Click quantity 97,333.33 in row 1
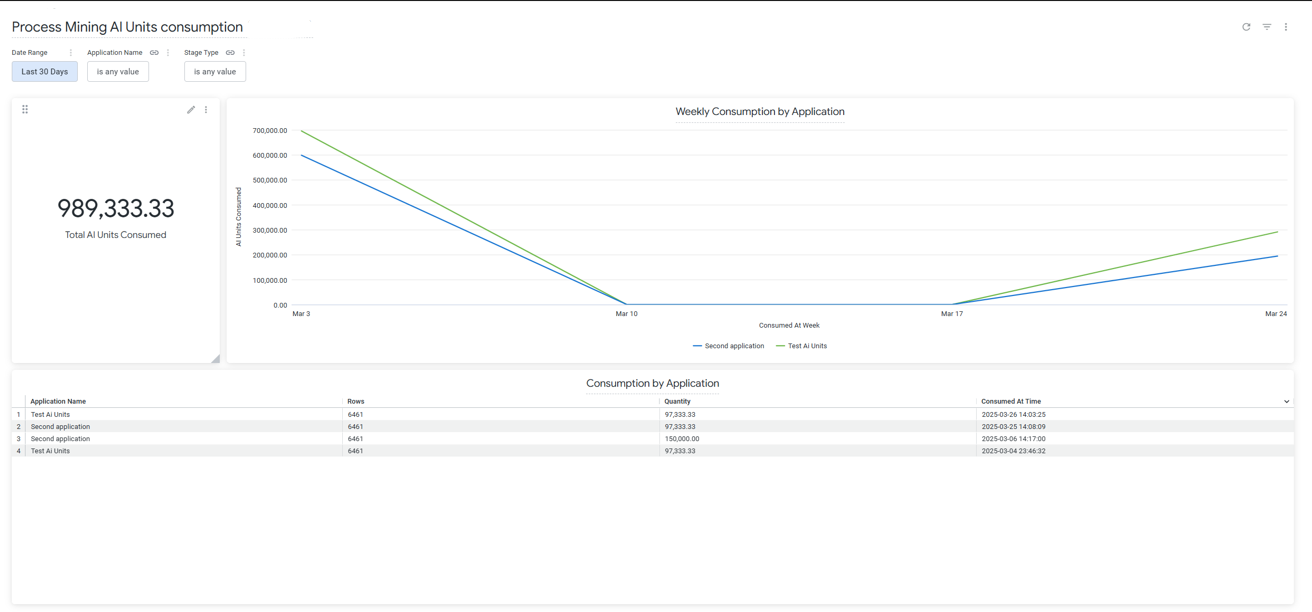 (x=680, y=414)
